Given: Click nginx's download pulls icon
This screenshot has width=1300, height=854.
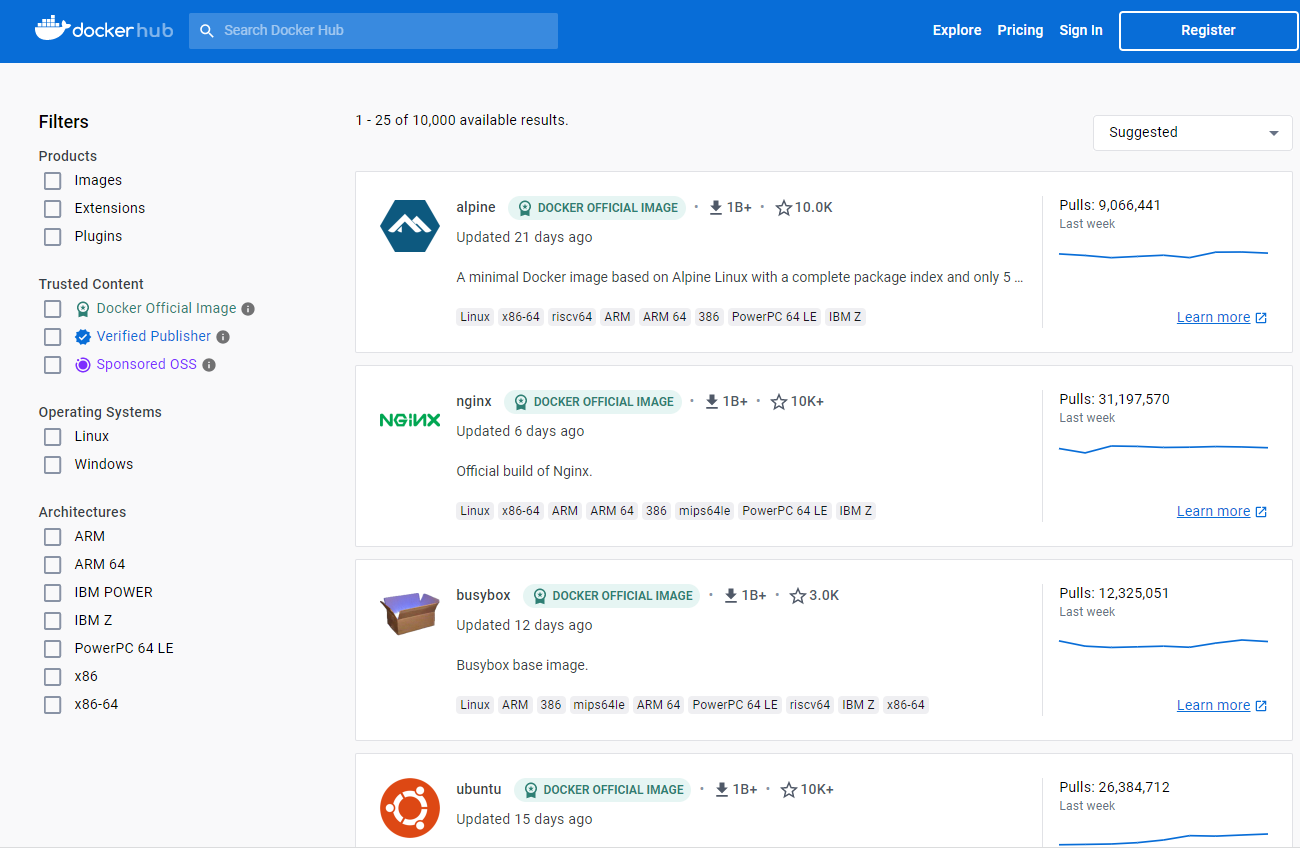Looking at the screenshot, I should coord(712,402).
